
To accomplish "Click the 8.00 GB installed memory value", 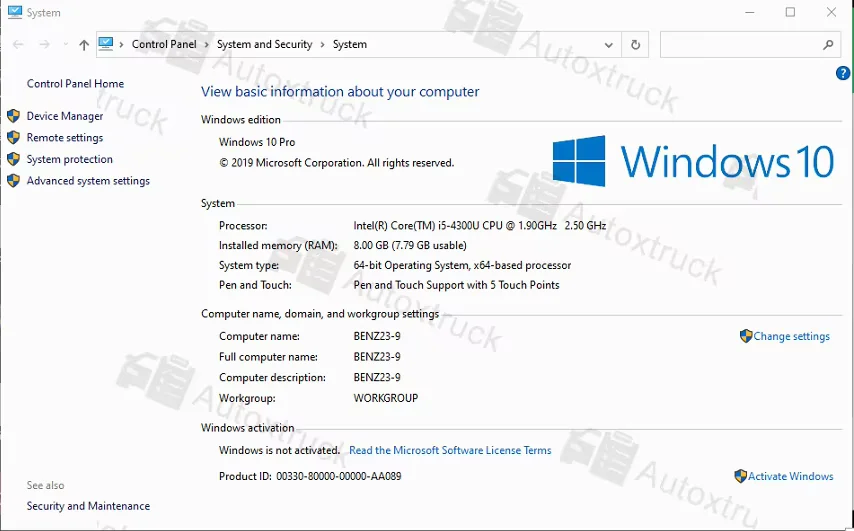I will point(410,246).
